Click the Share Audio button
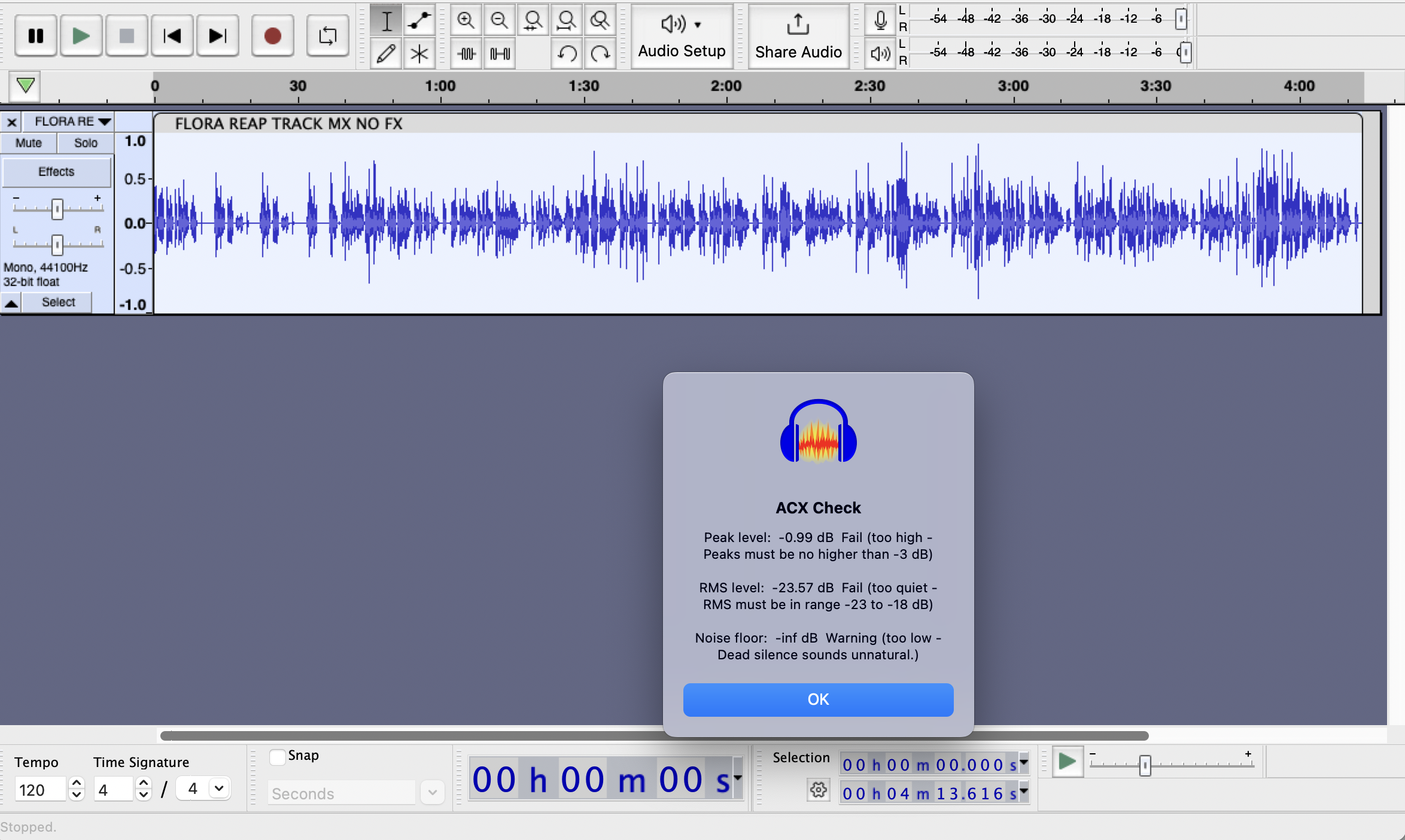The width and height of the screenshot is (1405, 840). [798, 36]
